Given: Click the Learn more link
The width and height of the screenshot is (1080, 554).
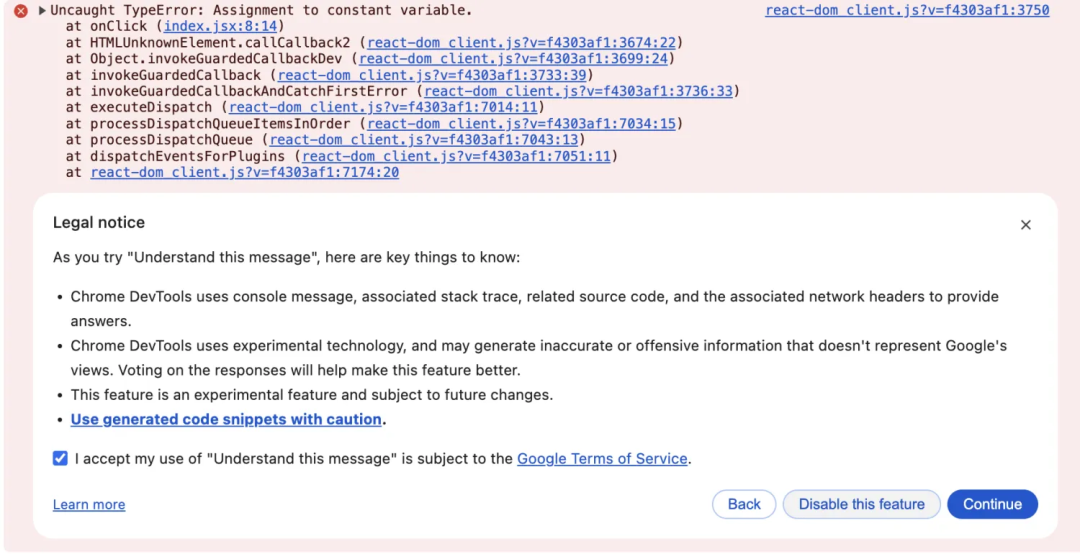Looking at the screenshot, I should (x=89, y=504).
